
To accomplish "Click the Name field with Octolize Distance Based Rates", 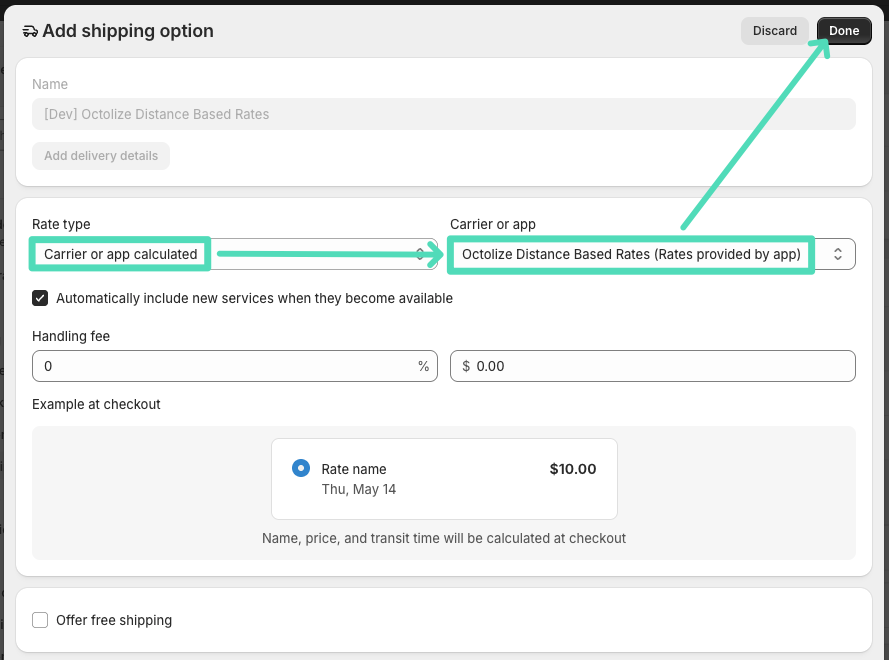I will 443,114.
